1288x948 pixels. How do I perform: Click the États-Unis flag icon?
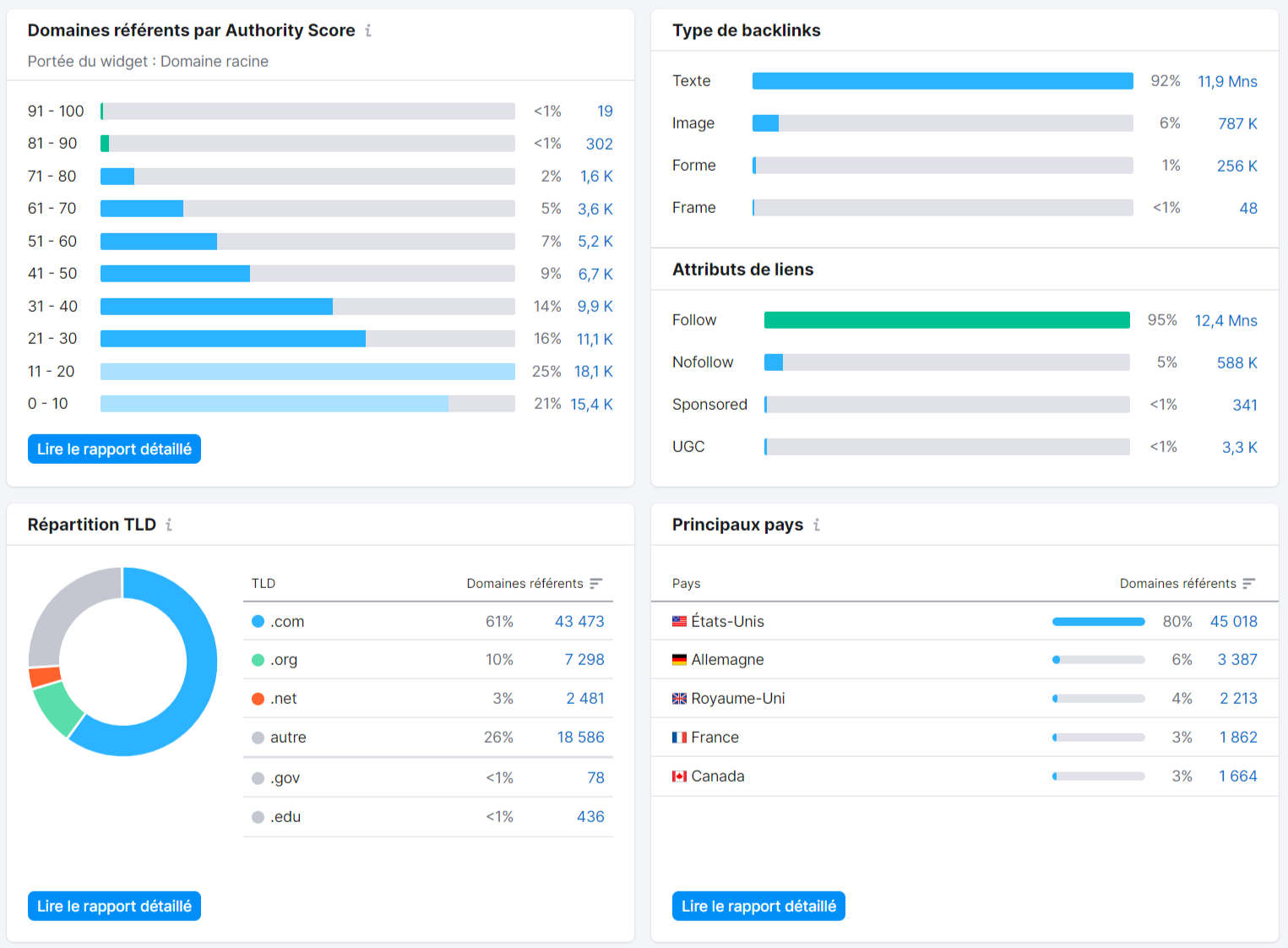679,621
